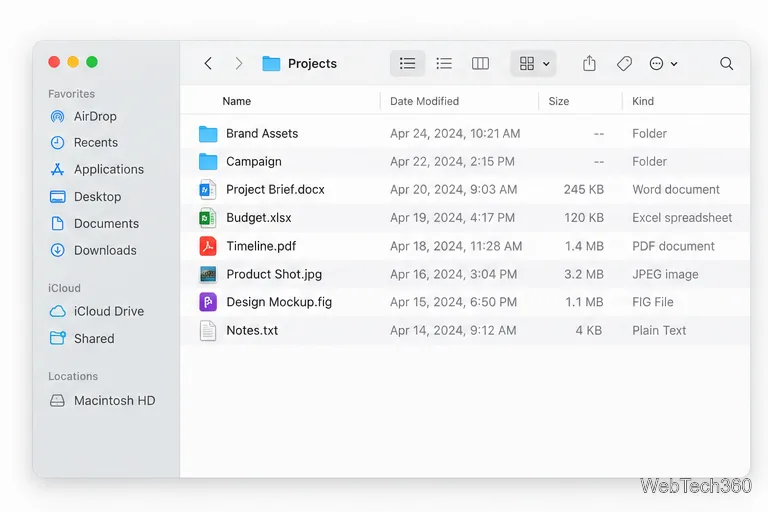Minimize the window with the yellow button
This screenshot has height=512, width=768.
coord(73,62)
